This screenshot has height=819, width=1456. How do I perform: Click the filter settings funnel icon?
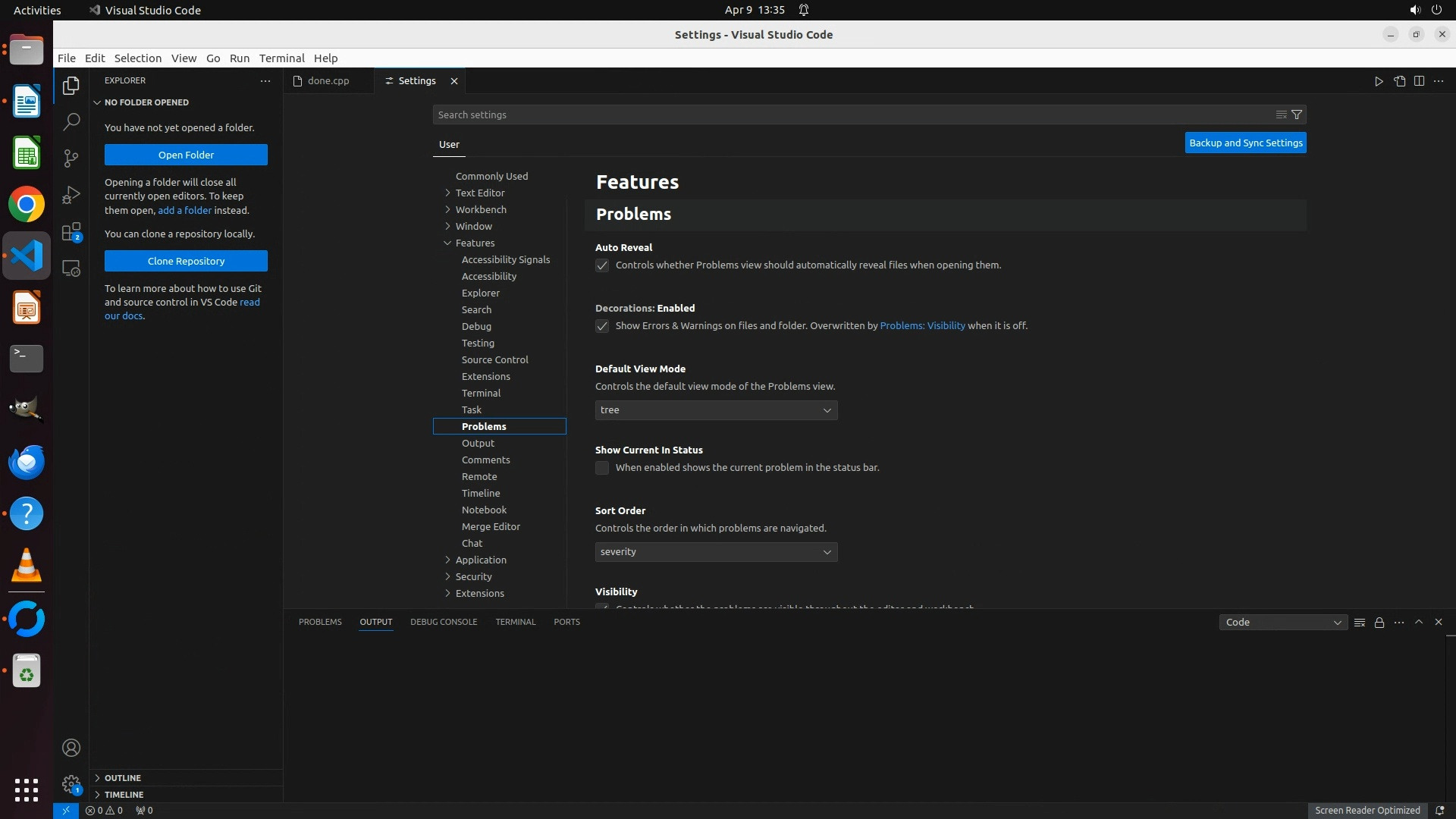coord(1297,115)
